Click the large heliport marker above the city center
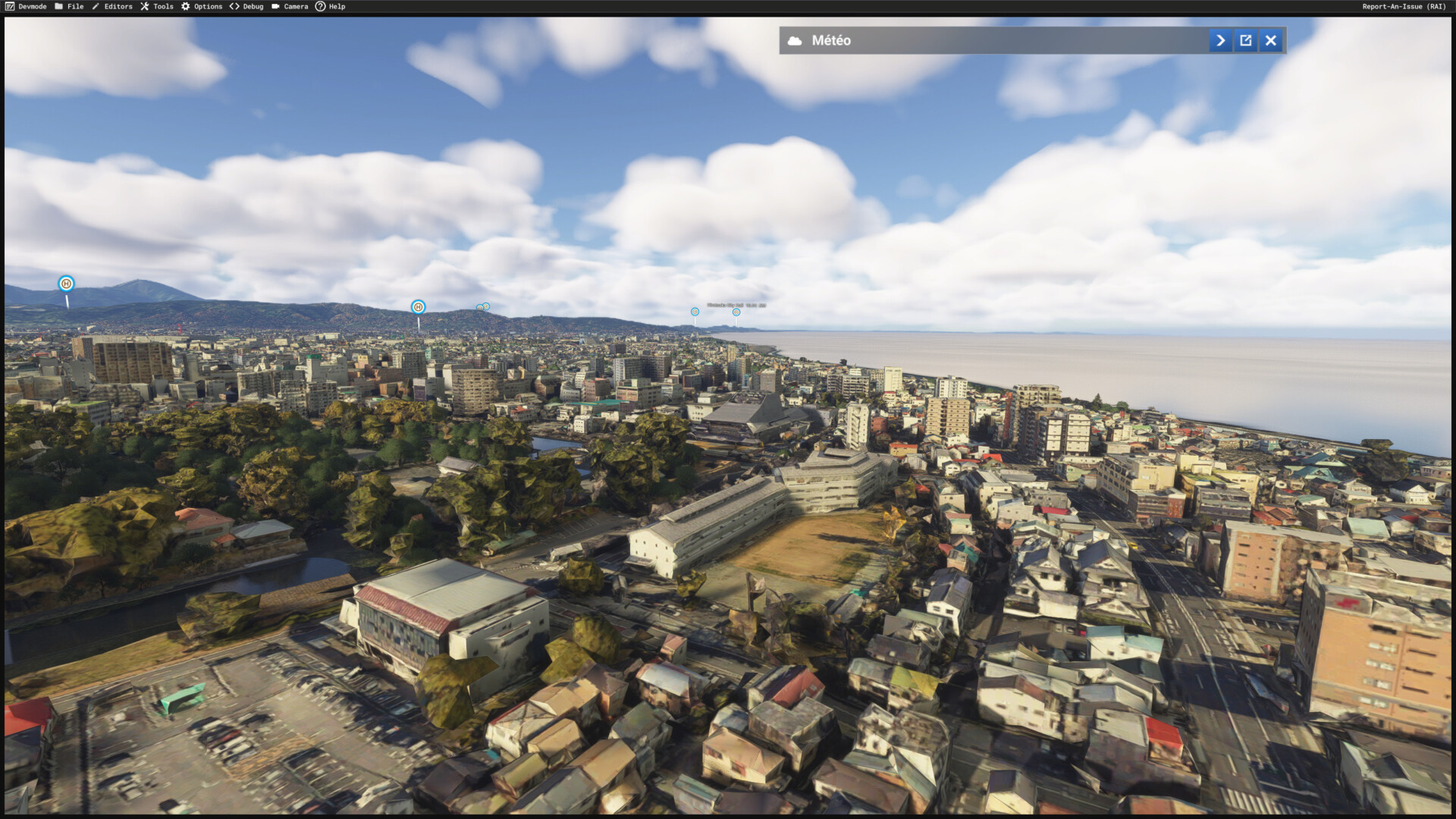1456x819 pixels. 418,307
